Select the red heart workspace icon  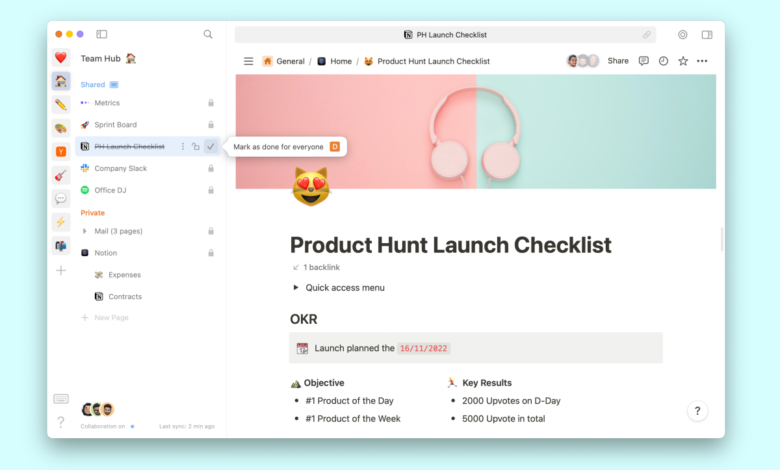(61, 58)
